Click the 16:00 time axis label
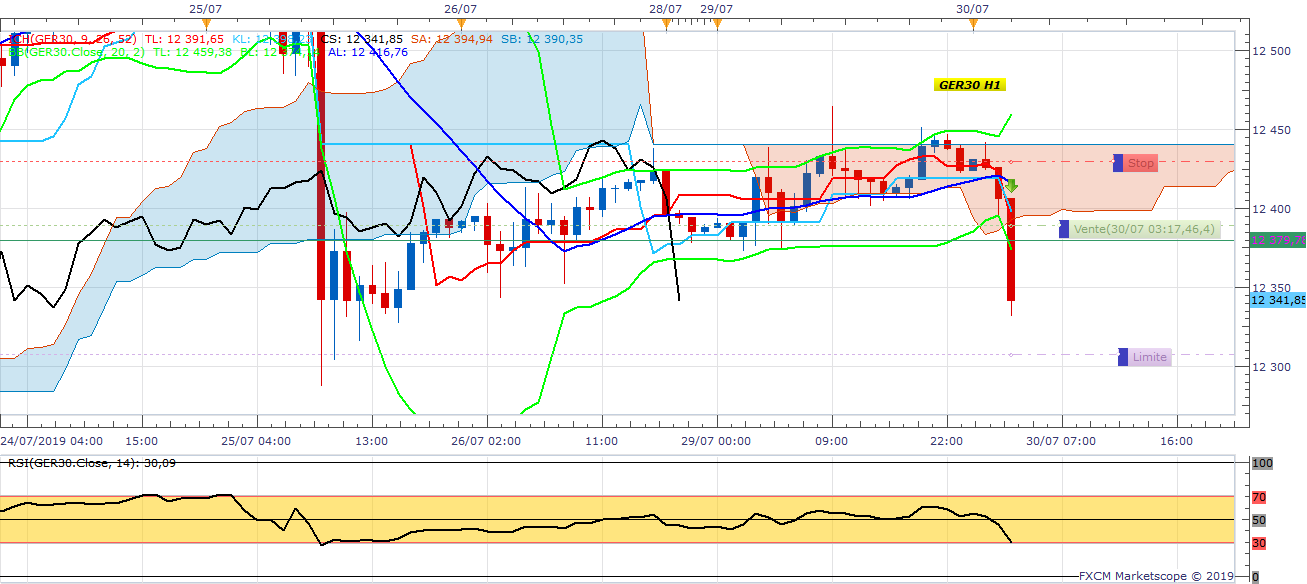This screenshot has width=1307, height=584. [x=1176, y=441]
